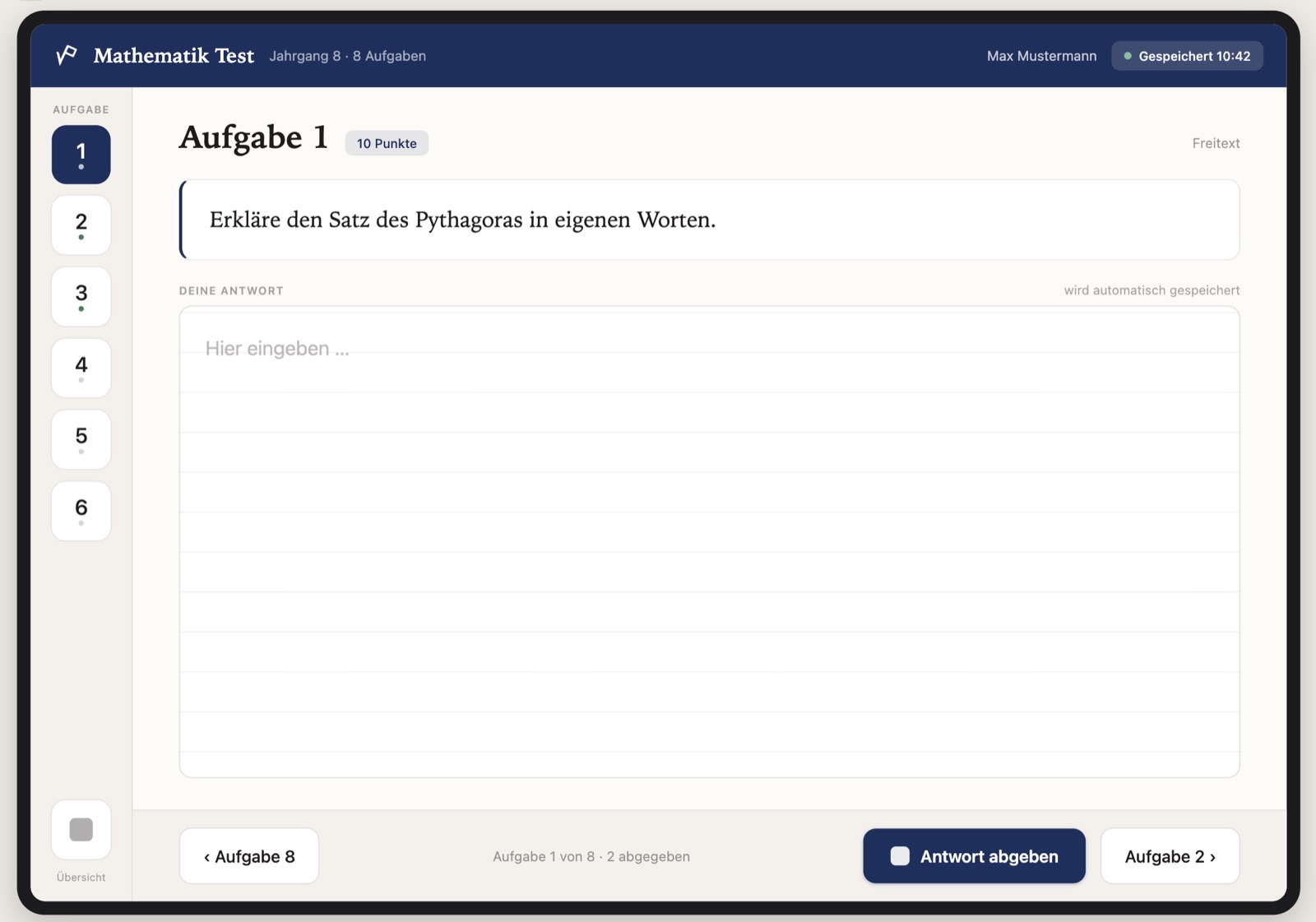Go to task 2 in the sidebar
This screenshot has height=922, width=1316.
81,225
